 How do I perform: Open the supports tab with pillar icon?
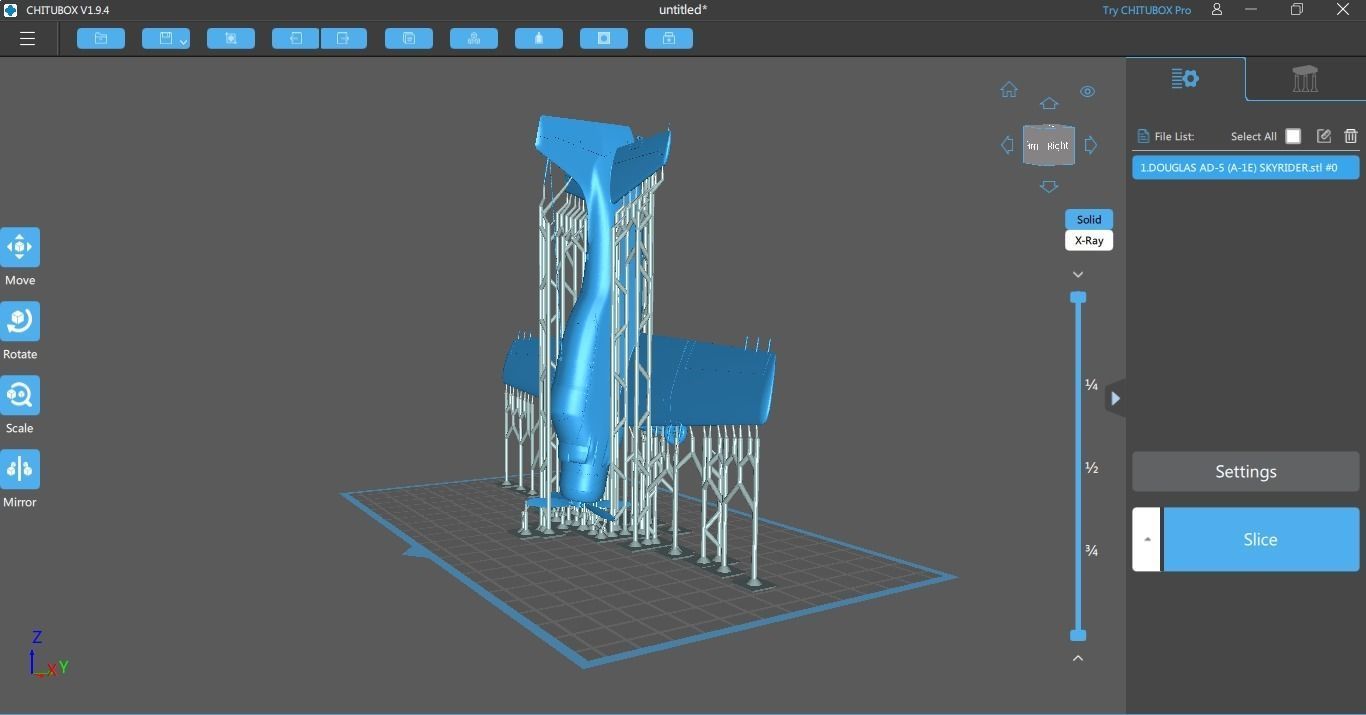pyautogui.click(x=1305, y=79)
